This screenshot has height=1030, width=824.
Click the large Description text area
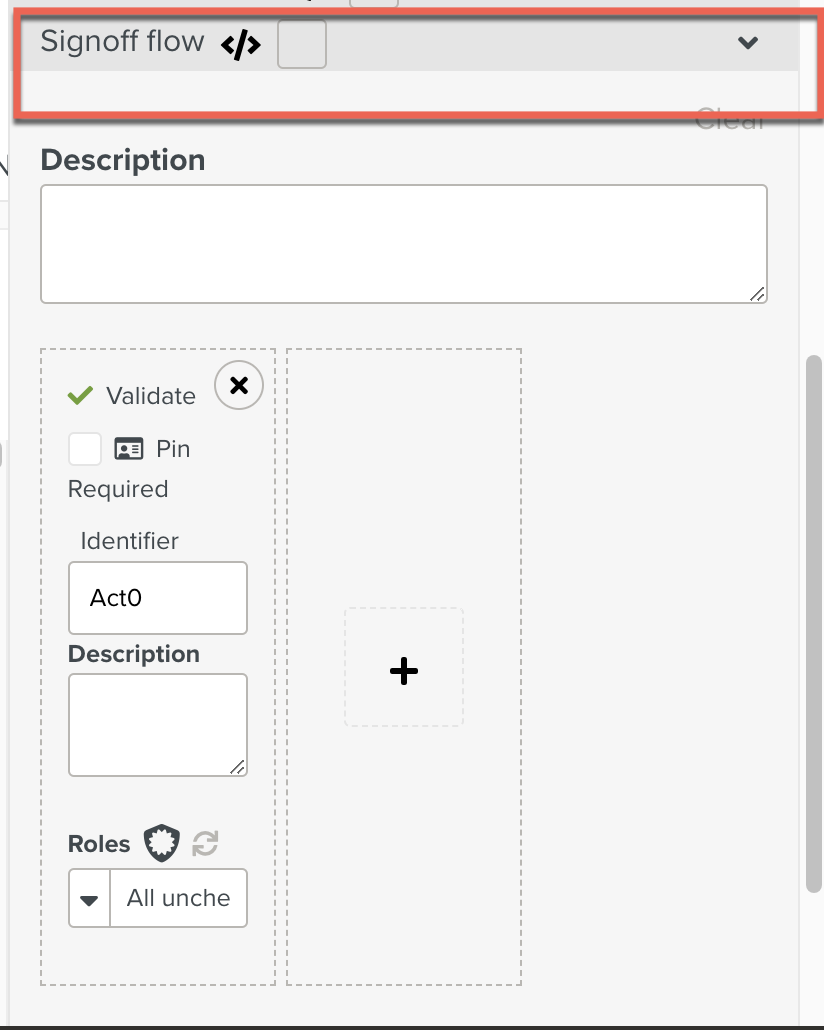[x=403, y=243]
